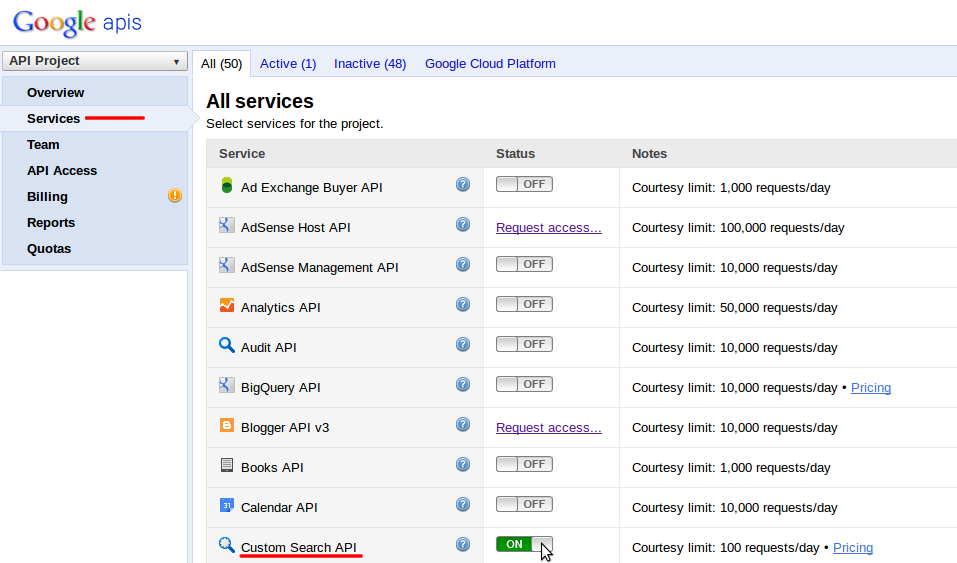Switch to the Active (1) tab
This screenshot has height=563, width=957.
click(288, 63)
